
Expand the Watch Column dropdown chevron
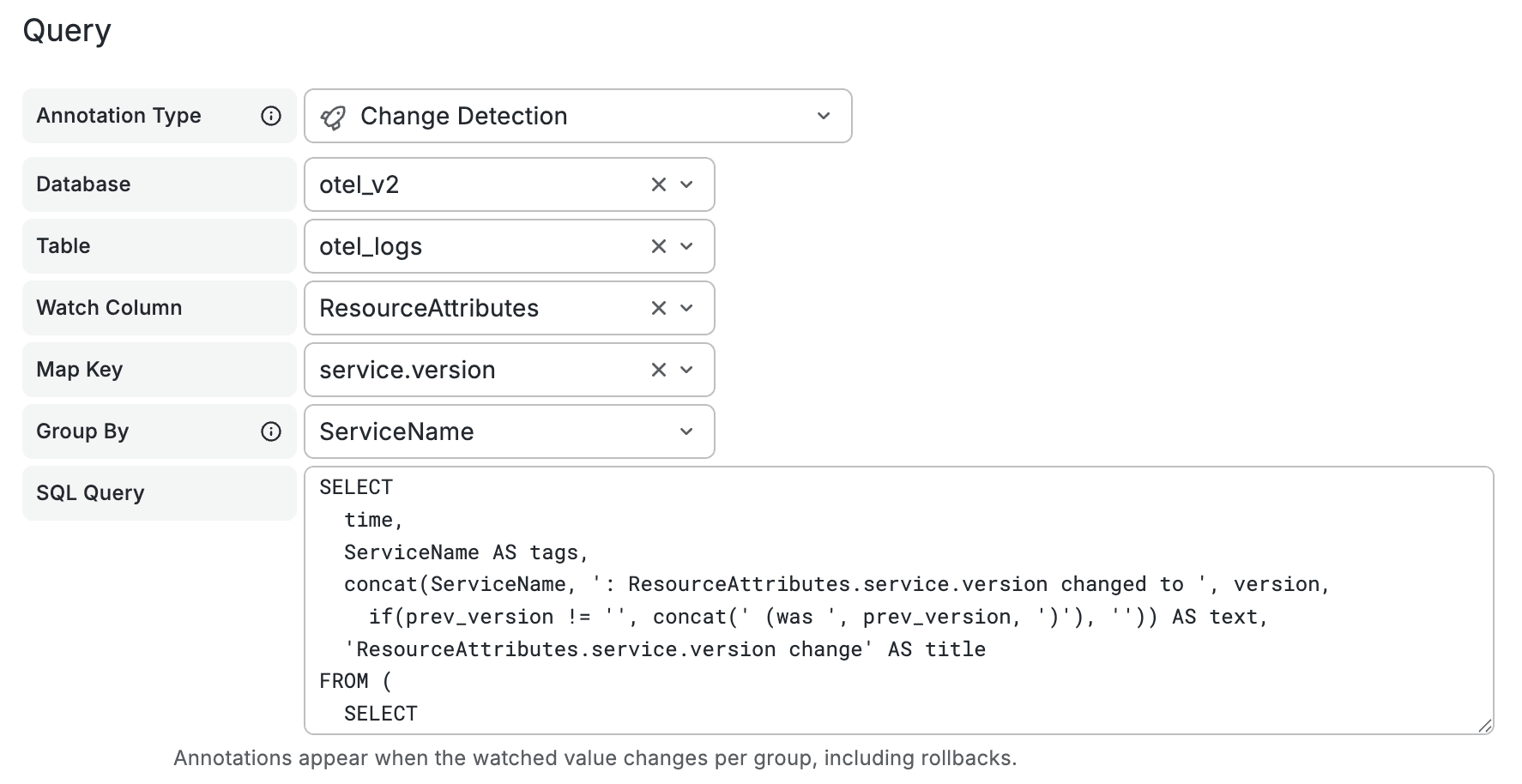686,308
